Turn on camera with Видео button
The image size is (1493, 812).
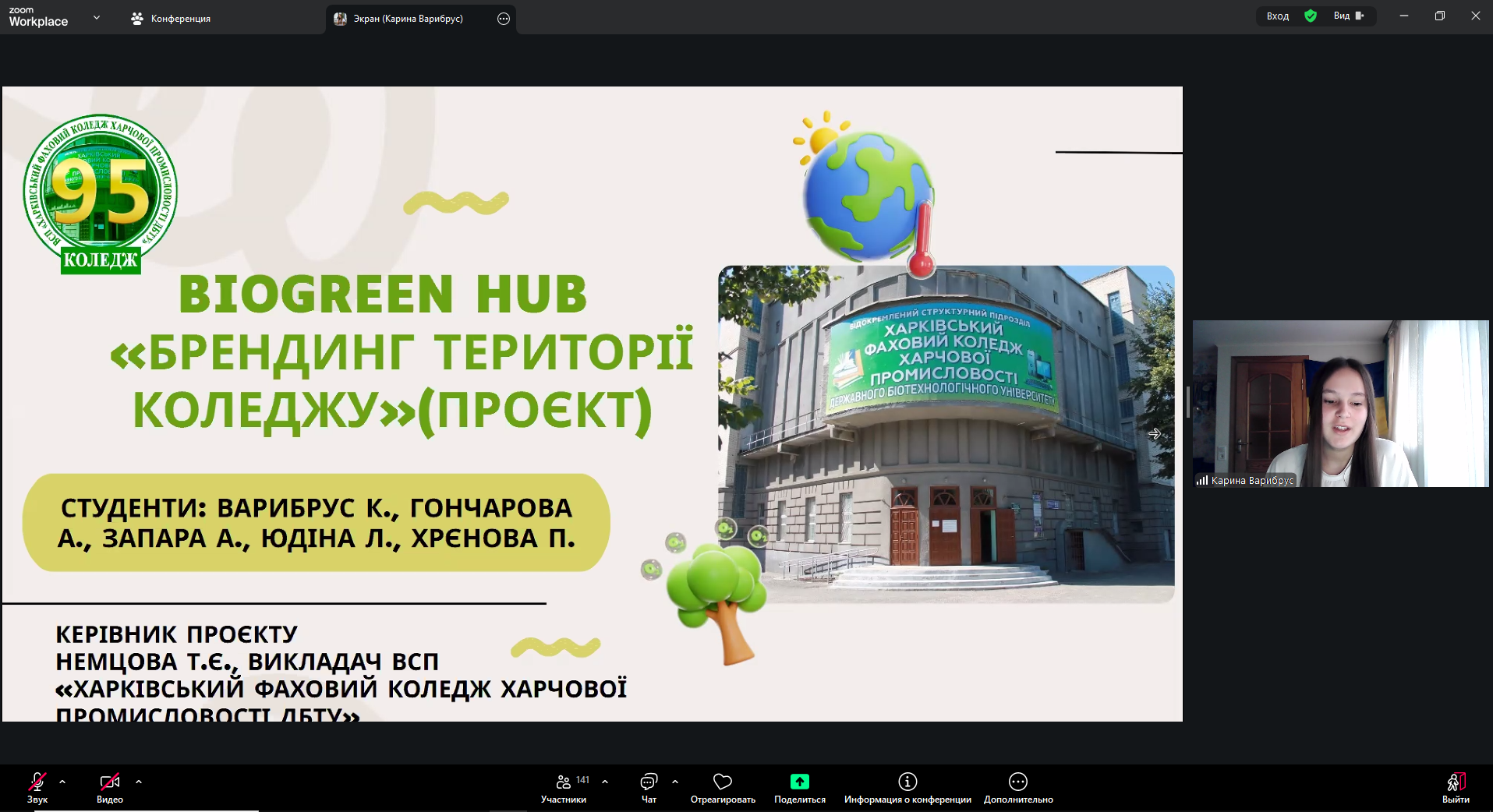click(109, 787)
